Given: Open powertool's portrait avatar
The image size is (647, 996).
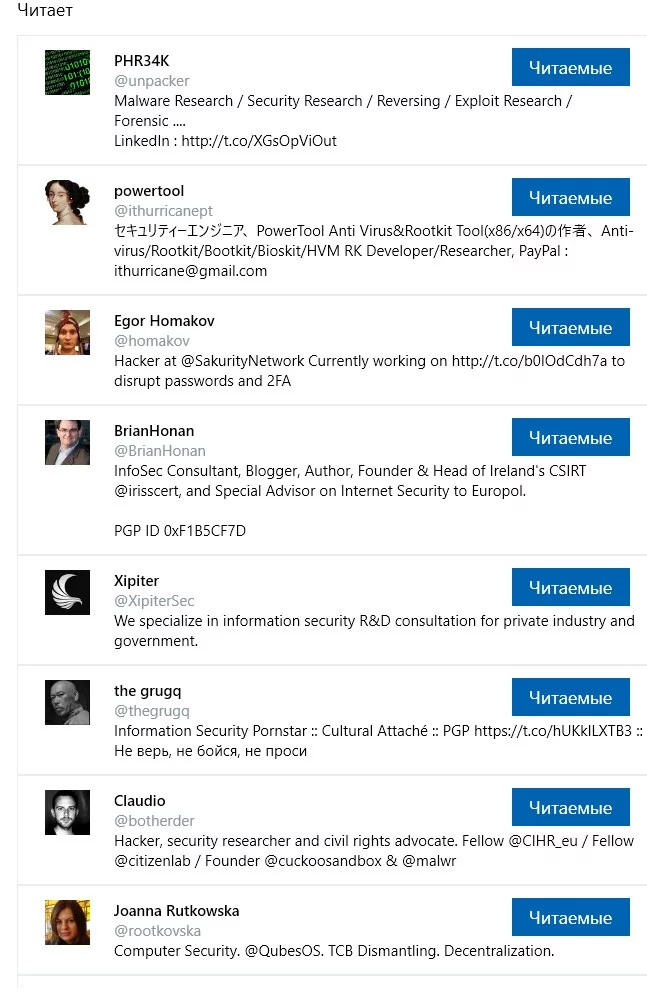Looking at the screenshot, I should tap(67, 202).
